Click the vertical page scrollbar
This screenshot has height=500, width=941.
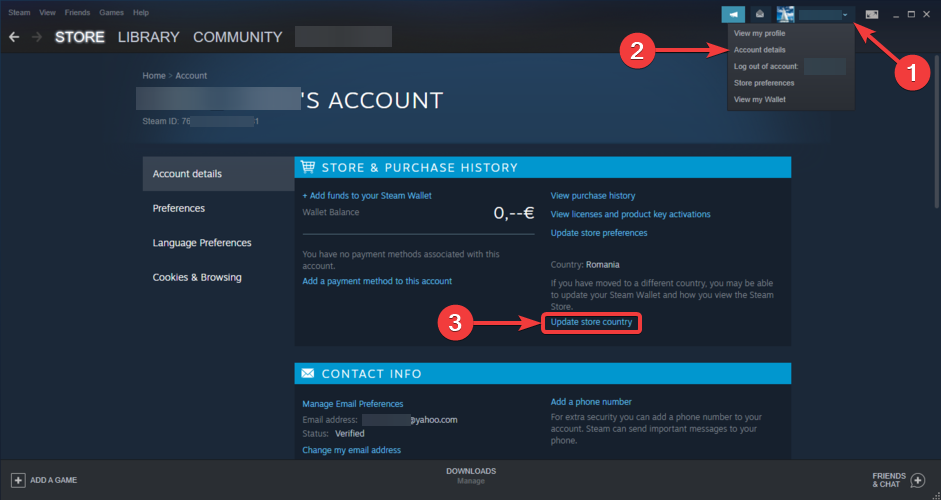[x=937, y=132]
